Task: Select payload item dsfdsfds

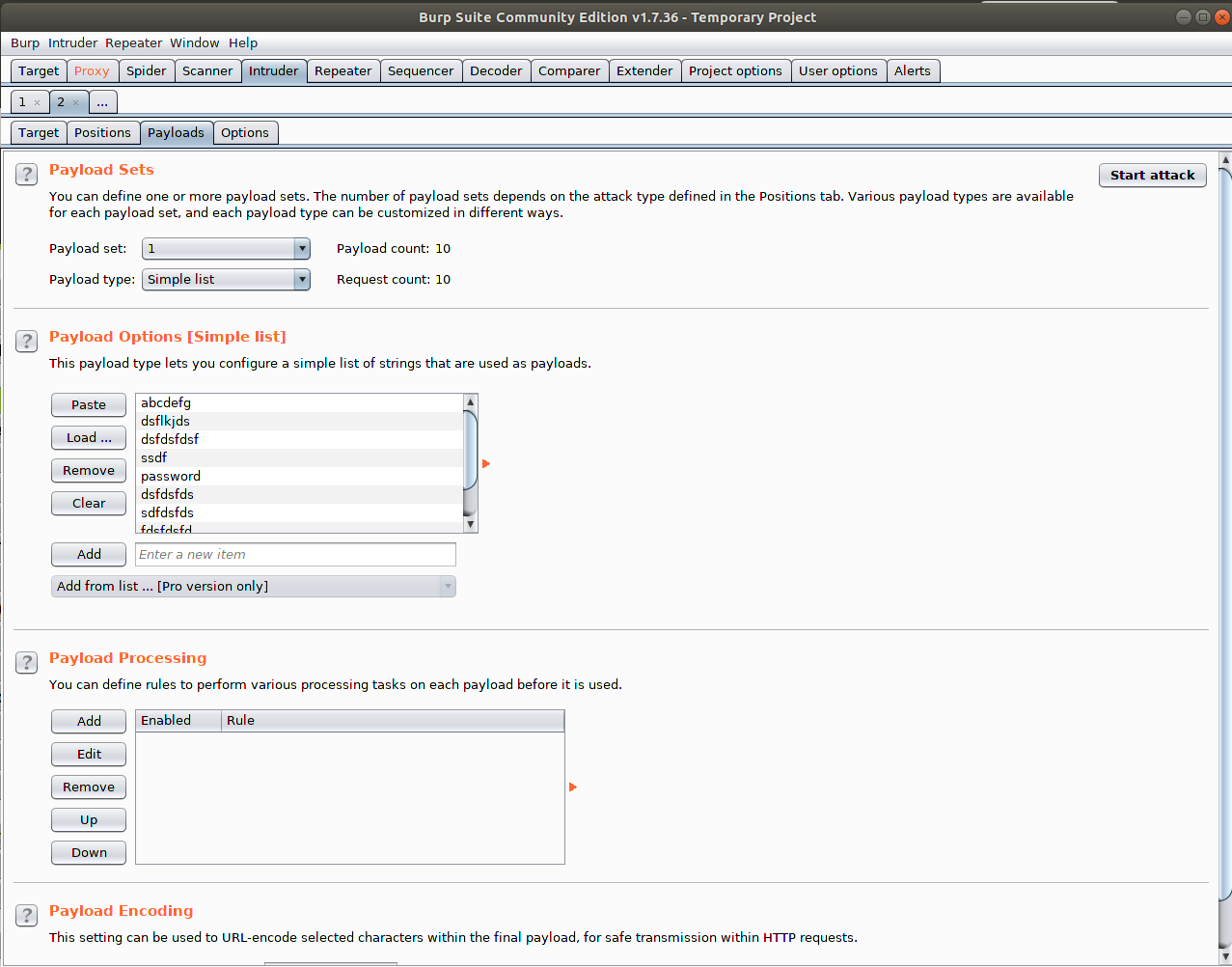Action: click(299, 495)
